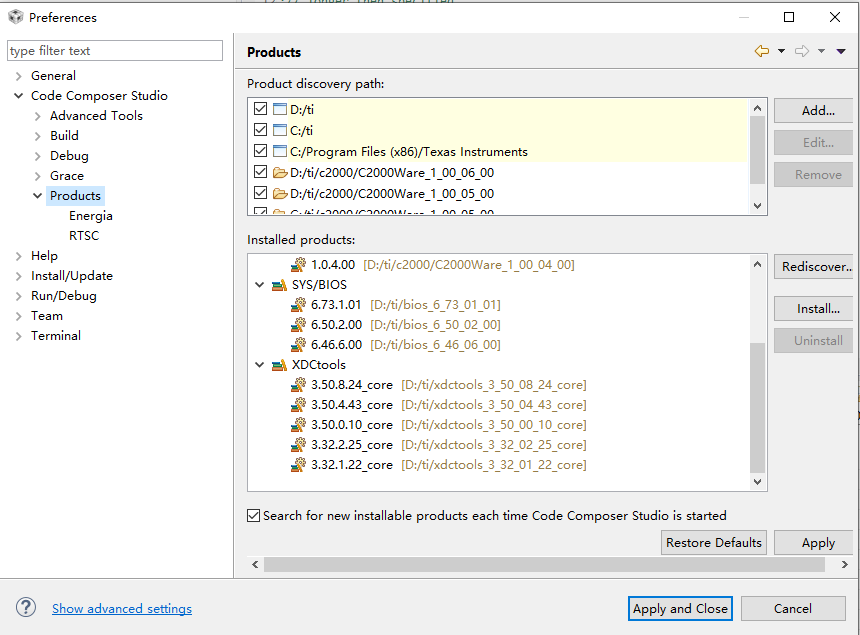The height and width of the screenshot is (635, 860).
Task: Collapse the Code Composer Studio node
Action: click(19, 95)
